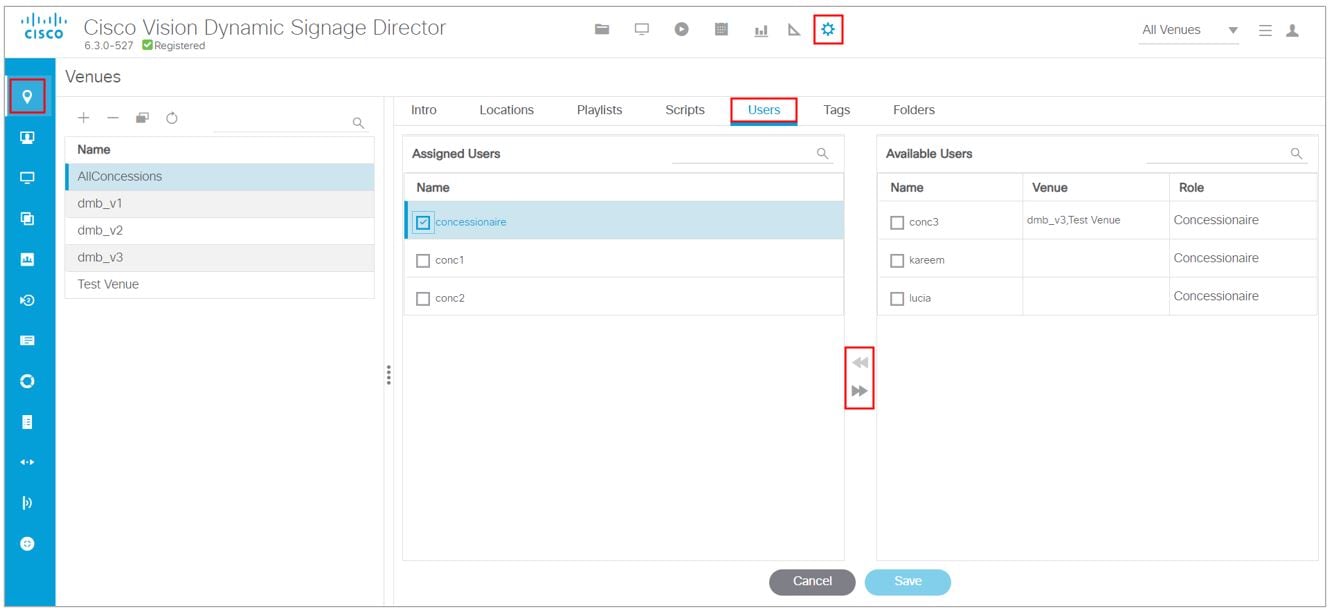Switch to the Tags tab
1335x616 pixels.
point(837,110)
